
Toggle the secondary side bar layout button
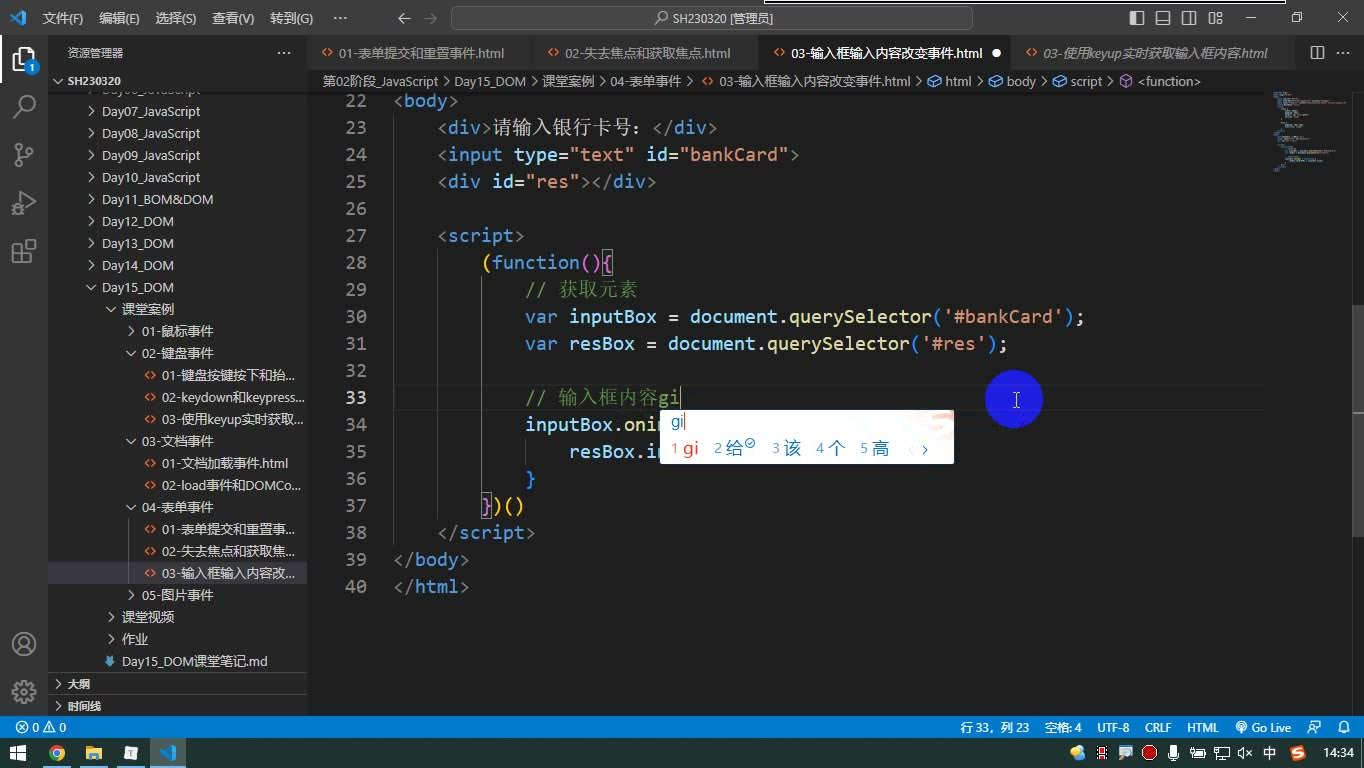pyautogui.click(x=1189, y=18)
